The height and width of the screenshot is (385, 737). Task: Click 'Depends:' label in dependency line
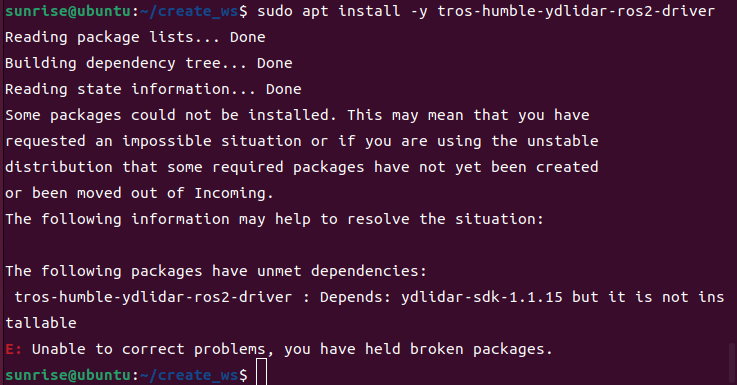[x=355, y=297]
